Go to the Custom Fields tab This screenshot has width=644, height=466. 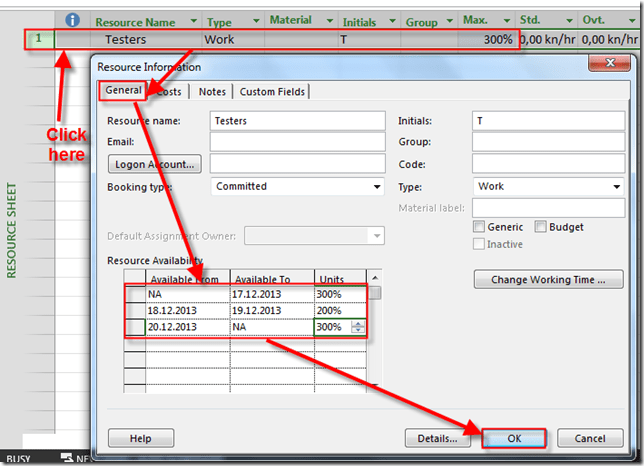pyautogui.click(x=271, y=91)
